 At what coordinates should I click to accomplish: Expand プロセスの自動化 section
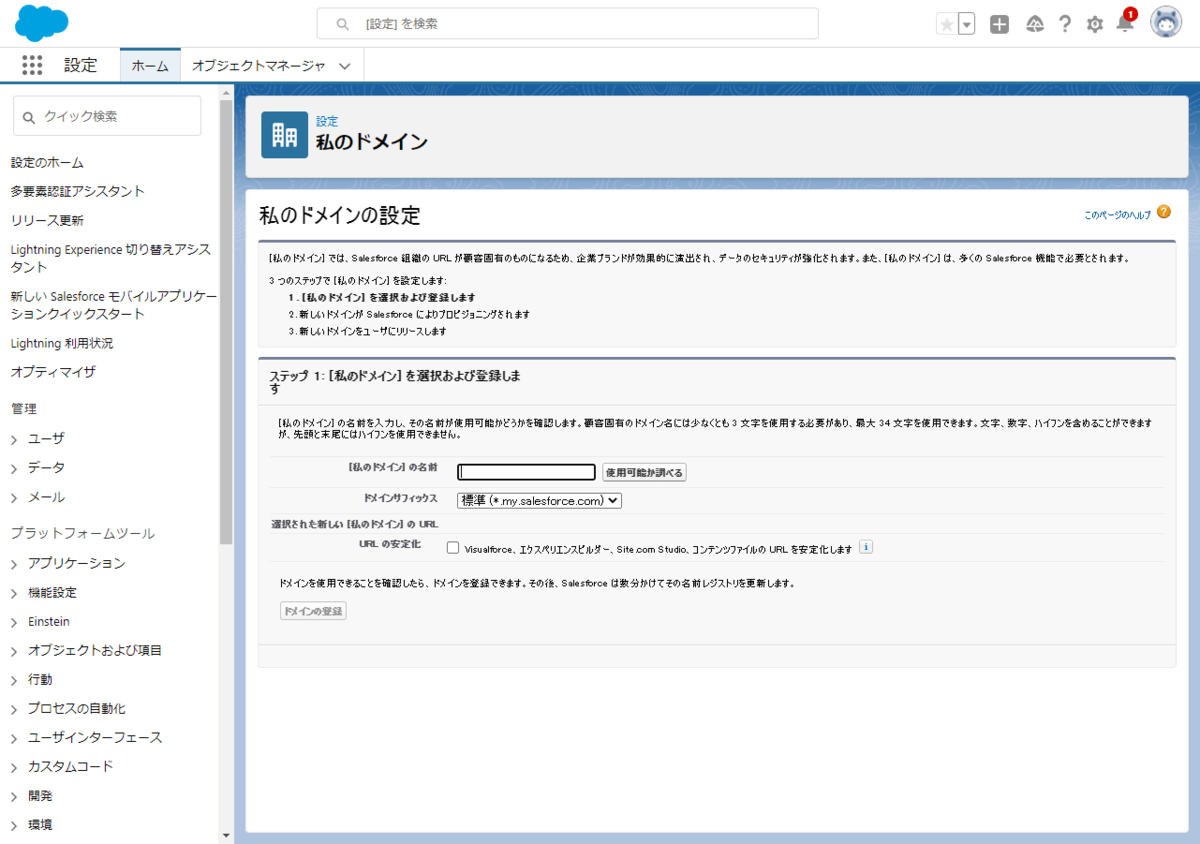(14, 709)
